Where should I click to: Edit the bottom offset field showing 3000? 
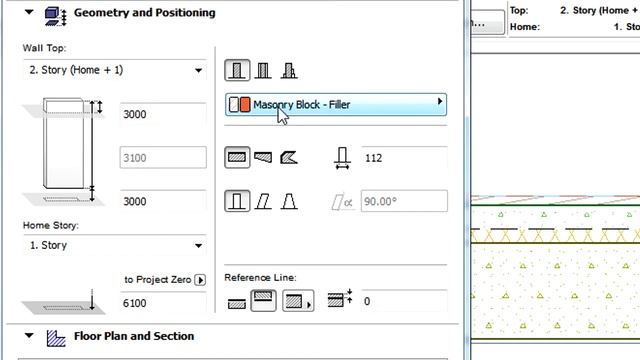(x=163, y=201)
